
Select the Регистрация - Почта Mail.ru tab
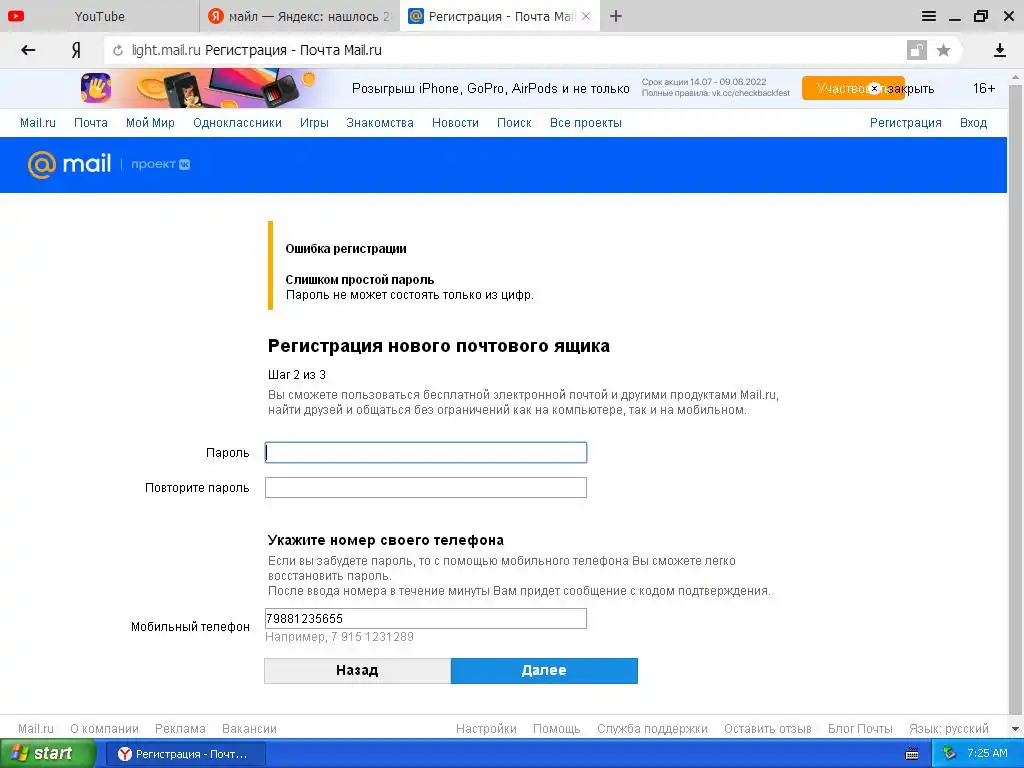coord(500,16)
